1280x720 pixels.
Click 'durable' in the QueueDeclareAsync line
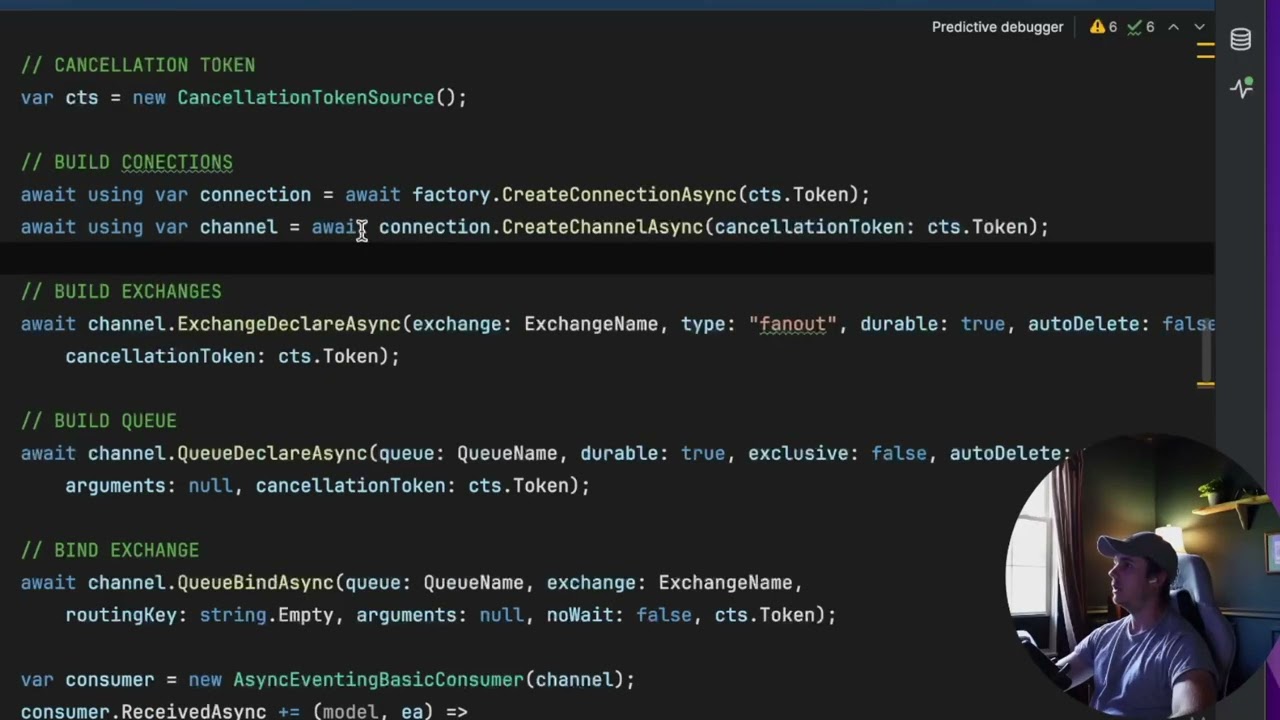[619, 453]
